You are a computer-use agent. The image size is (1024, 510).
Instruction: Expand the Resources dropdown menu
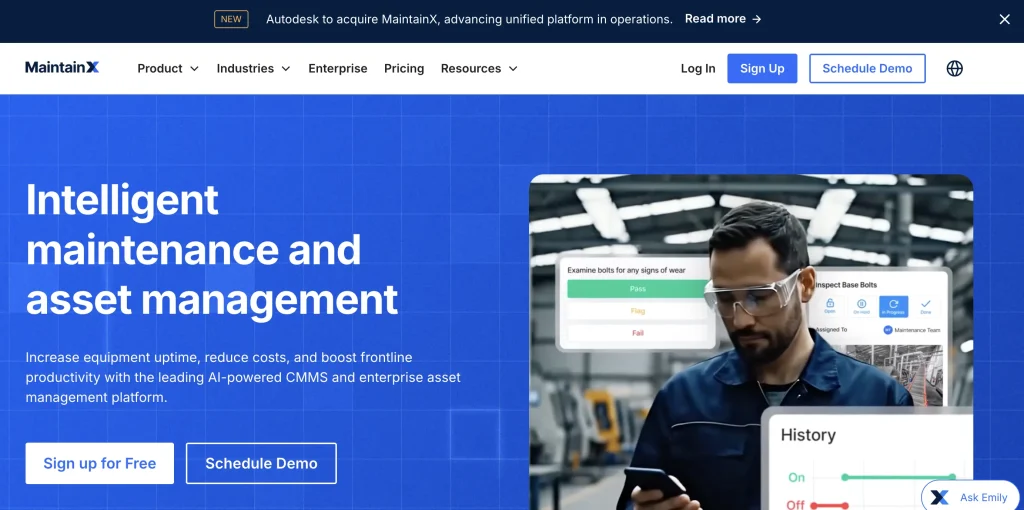click(x=479, y=69)
